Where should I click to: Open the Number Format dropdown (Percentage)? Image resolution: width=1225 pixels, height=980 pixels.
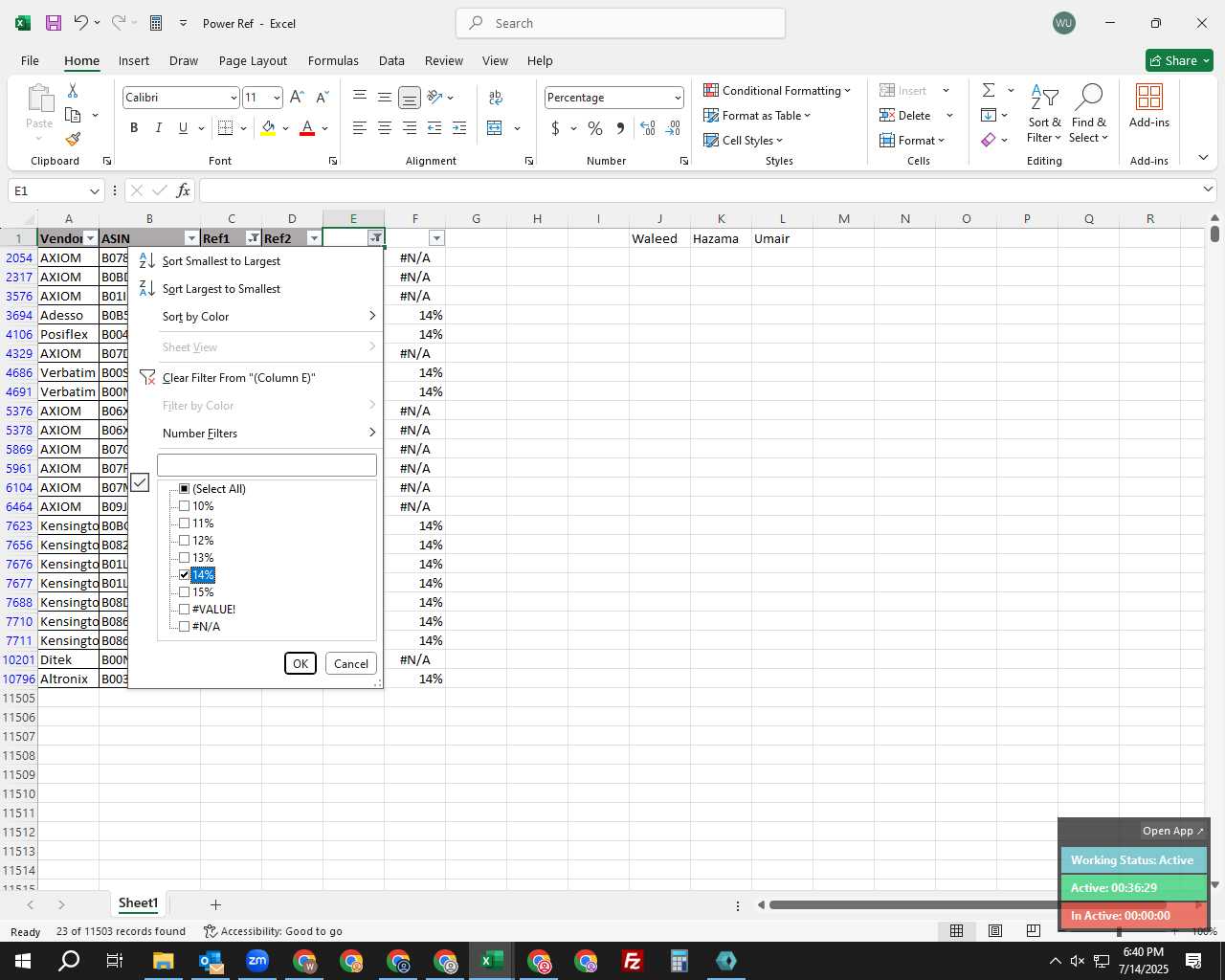[x=677, y=98]
